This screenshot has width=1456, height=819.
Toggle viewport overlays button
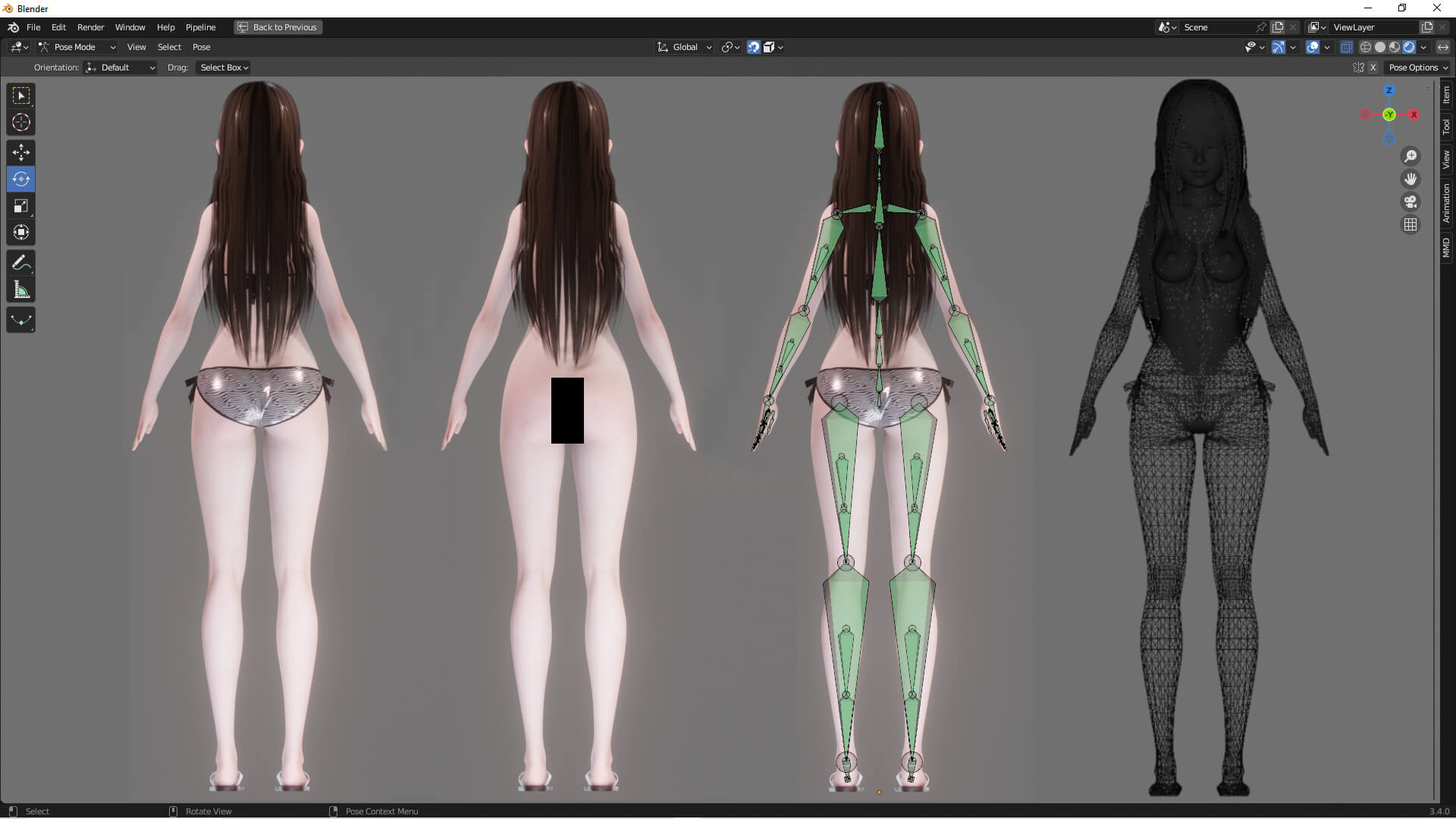click(x=1313, y=47)
